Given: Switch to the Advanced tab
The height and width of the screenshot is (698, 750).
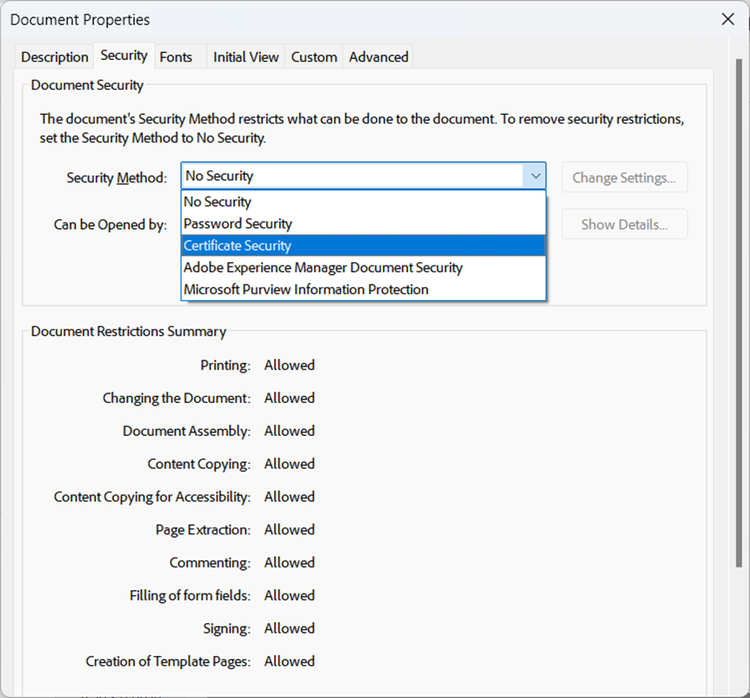Looking at the screenshot, I should coord(378,57).
